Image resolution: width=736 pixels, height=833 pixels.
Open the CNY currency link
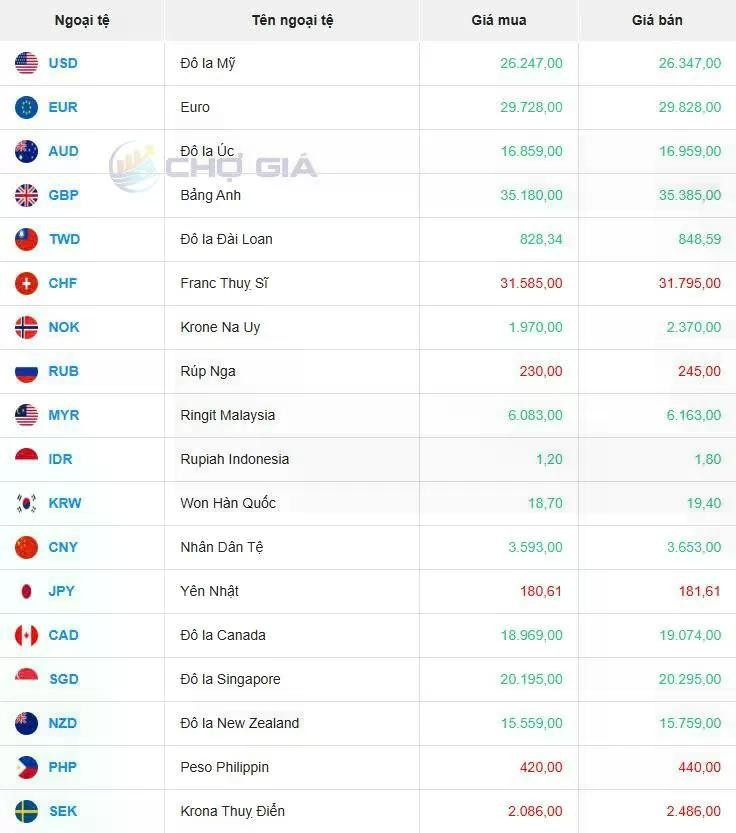[63, 547]
